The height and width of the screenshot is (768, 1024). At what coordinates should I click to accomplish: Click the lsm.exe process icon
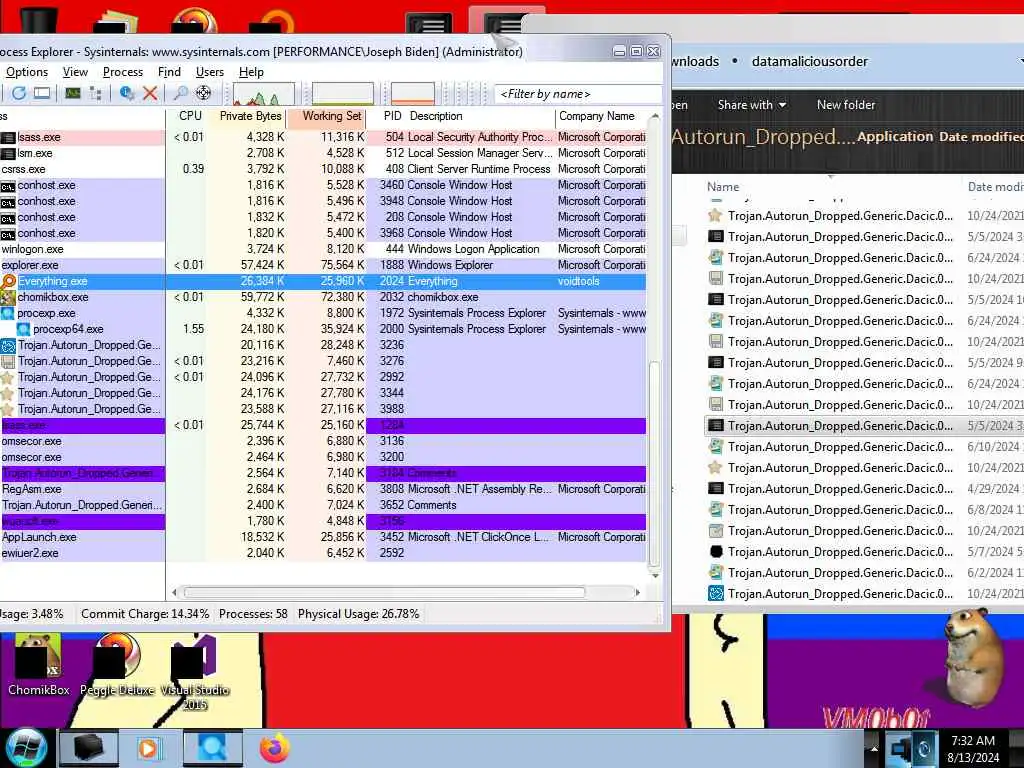point(8,153)
